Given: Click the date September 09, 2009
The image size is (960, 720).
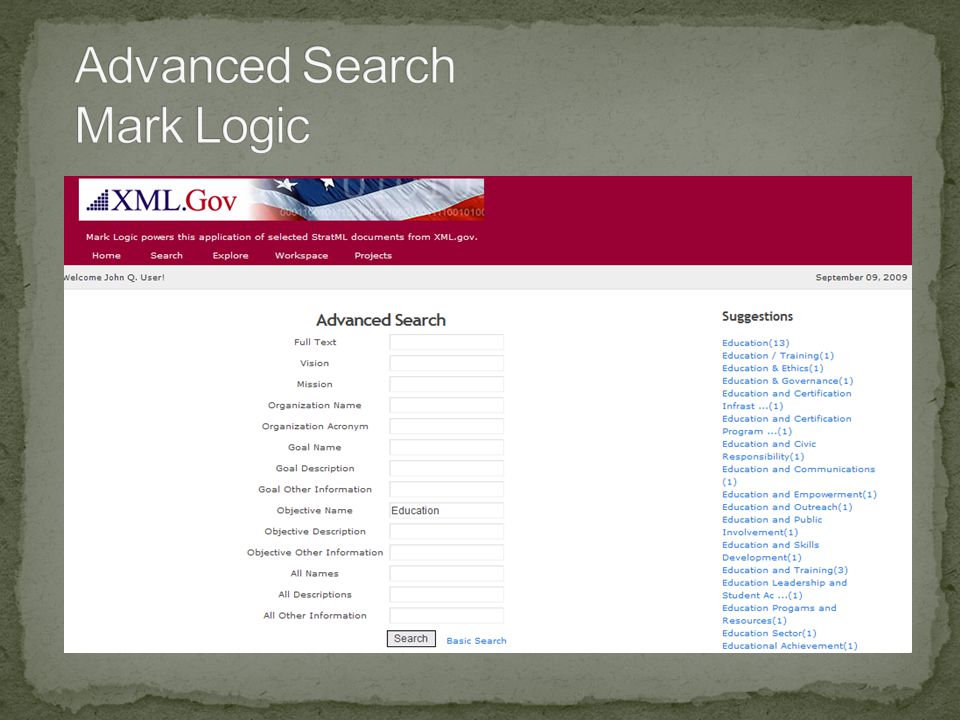Looking at the screenshot, I should [x=861, y=277].
